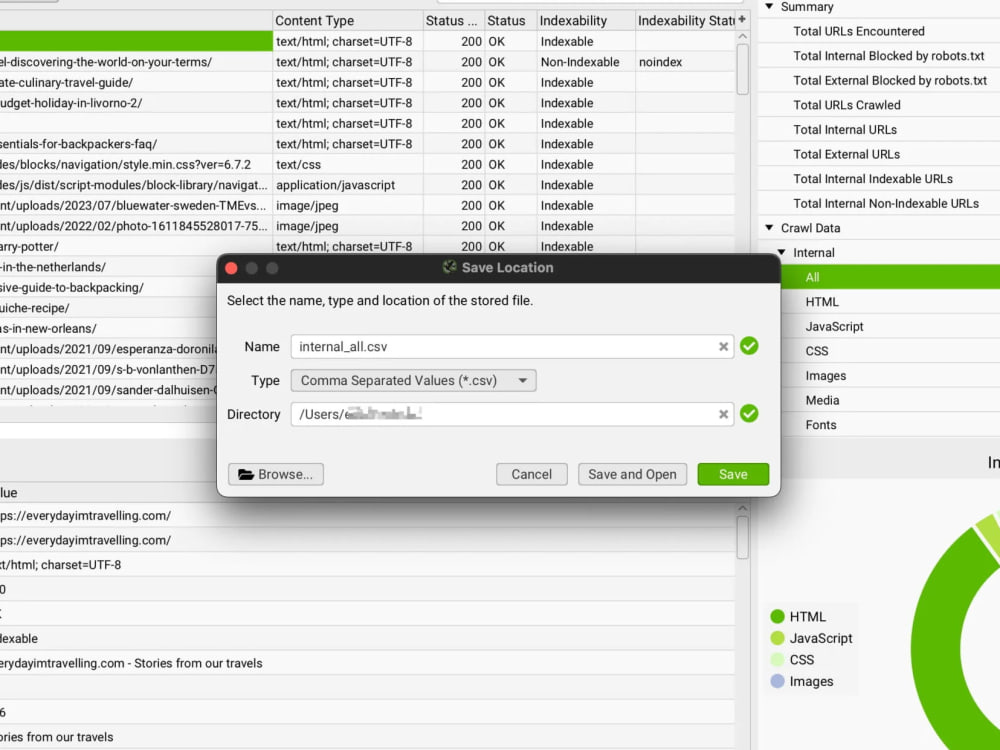
Task: Select row ending budget-holiday-in-livorno-2/
Action: (x=136, y=103)
